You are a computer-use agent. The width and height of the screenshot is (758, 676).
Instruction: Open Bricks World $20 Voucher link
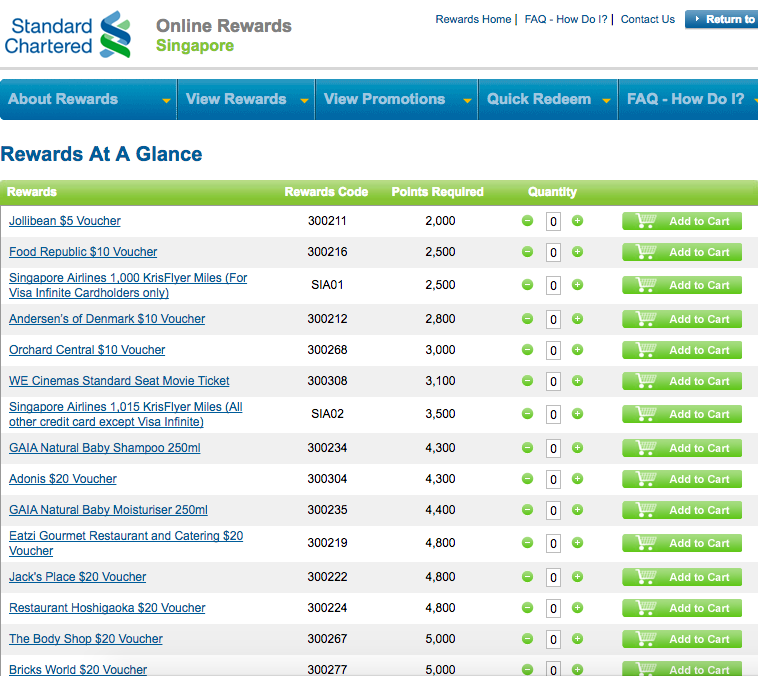point(78,669)
